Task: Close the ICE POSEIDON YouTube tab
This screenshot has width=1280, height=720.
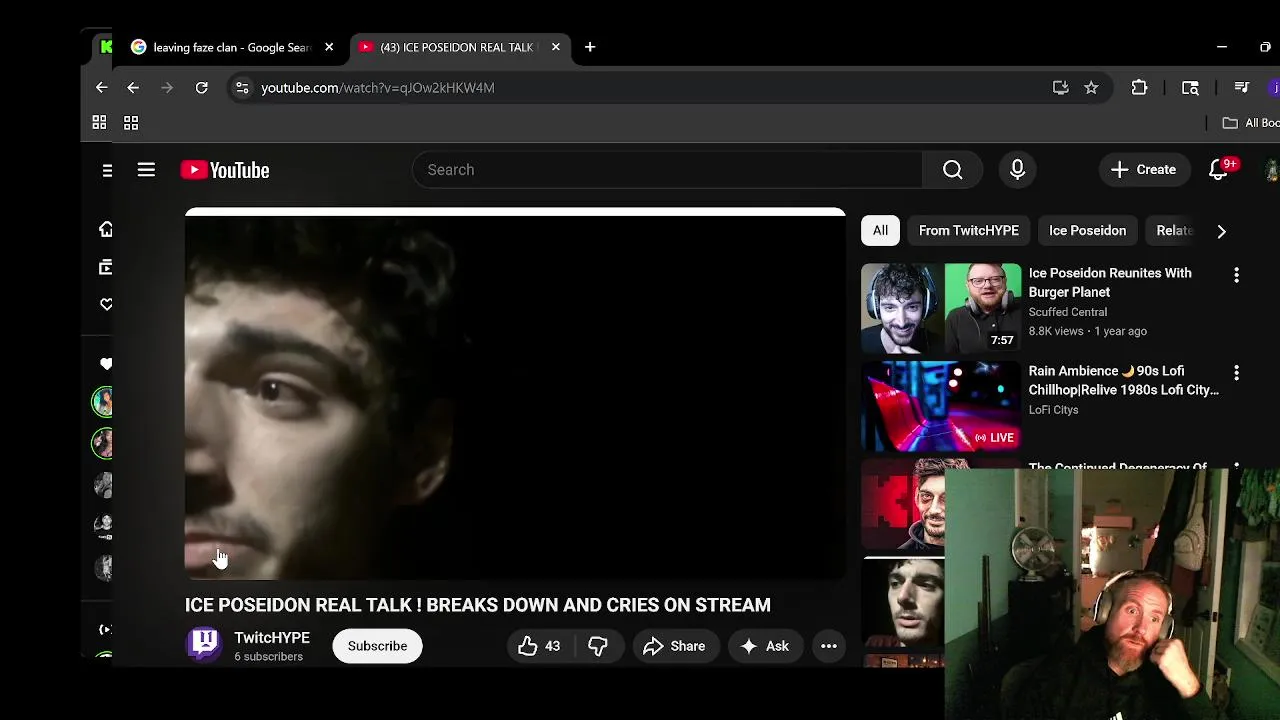Action: pos(556,47)
